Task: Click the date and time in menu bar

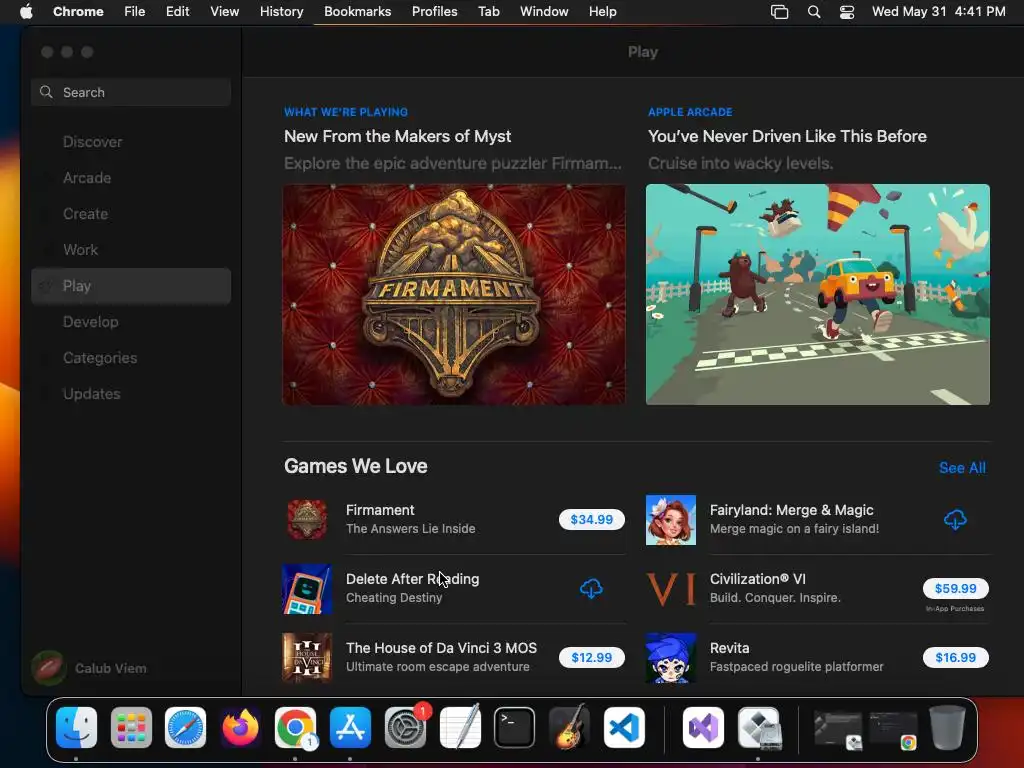Action: pyautogui.click(x=938, y=12)
